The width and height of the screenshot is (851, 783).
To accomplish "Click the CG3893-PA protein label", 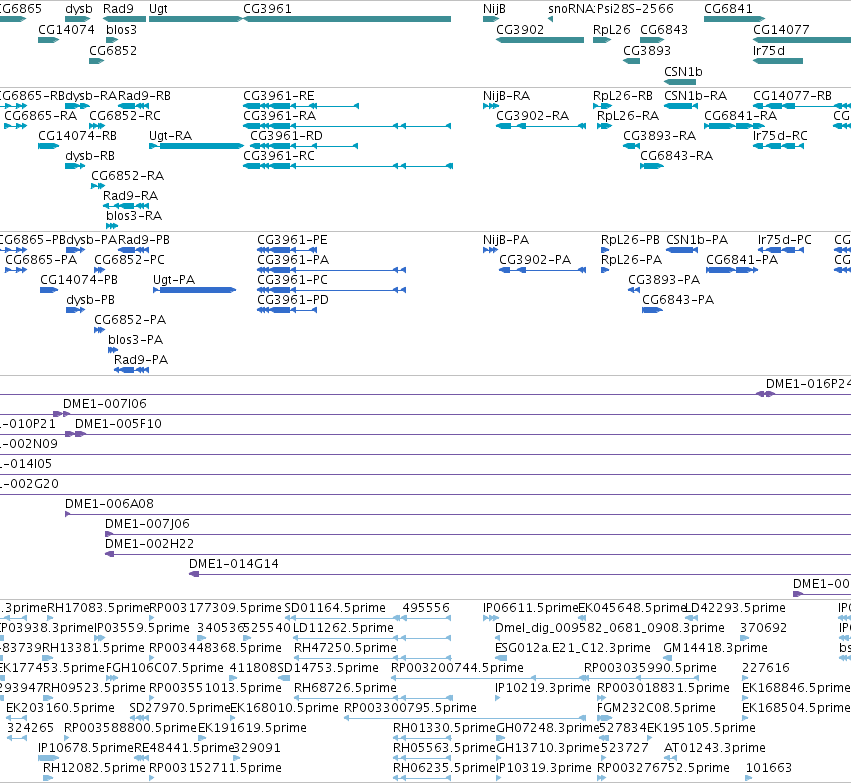I will [x=664, y=280].
